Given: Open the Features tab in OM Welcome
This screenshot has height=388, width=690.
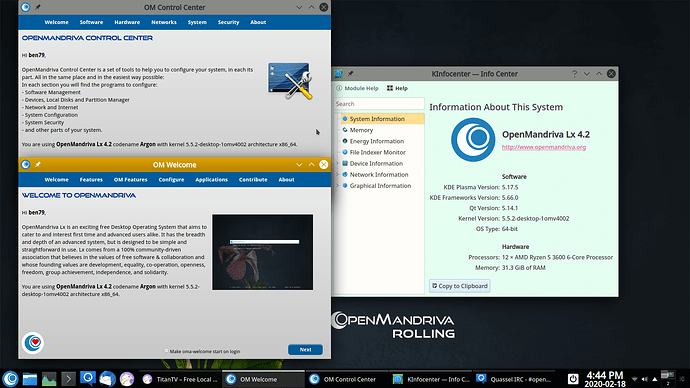Looking at the screenshot, I should pyautogui.click(x=91, y=179).
